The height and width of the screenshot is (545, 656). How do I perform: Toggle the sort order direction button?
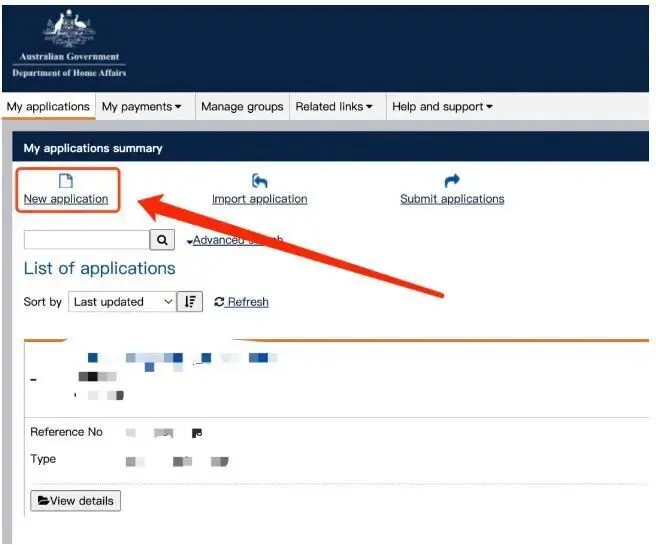click(190, 302)
